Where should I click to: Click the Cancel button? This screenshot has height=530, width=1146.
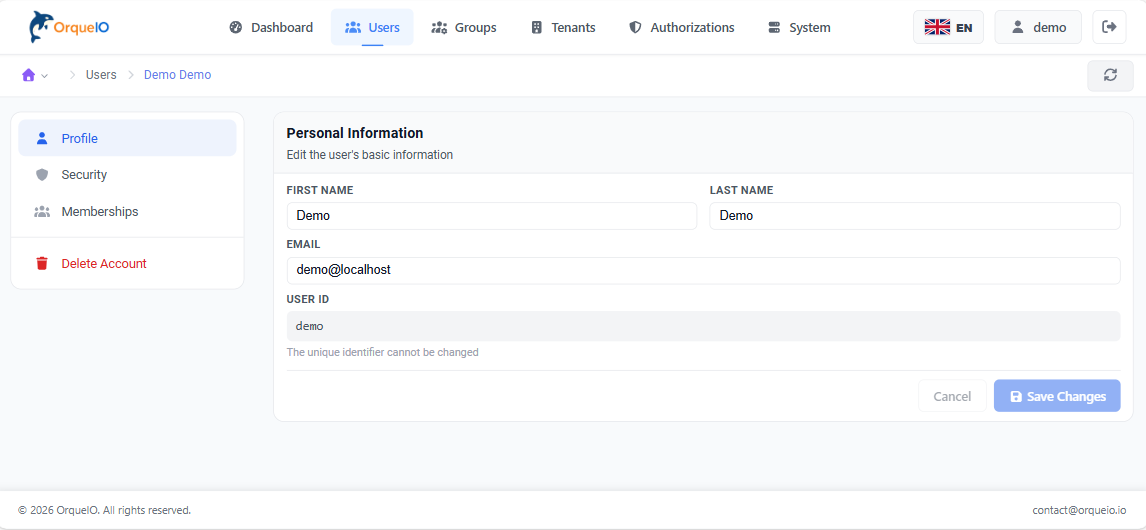pos(952,396)
